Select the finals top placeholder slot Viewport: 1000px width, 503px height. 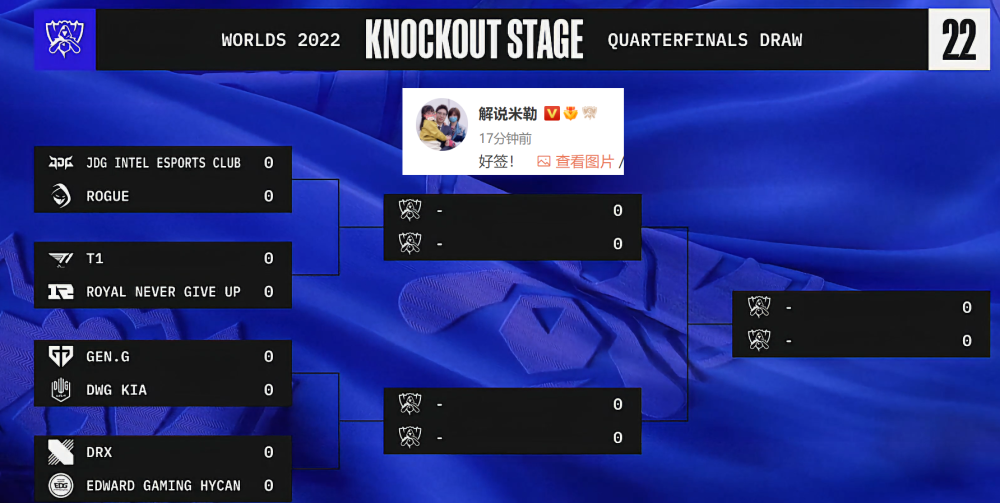pyautogui.click(x=860, y=308)
